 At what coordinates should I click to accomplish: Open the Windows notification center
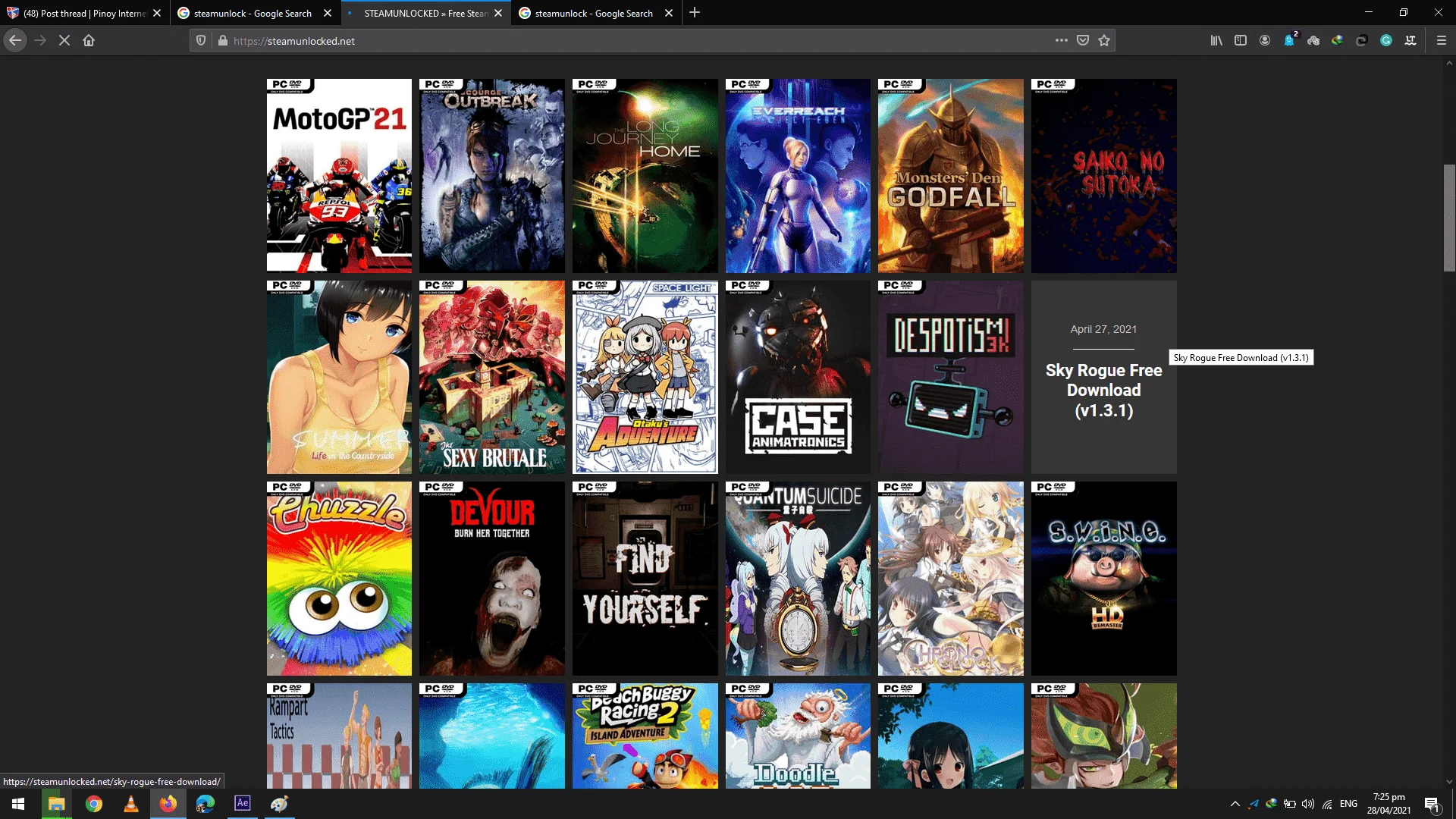1432,804
